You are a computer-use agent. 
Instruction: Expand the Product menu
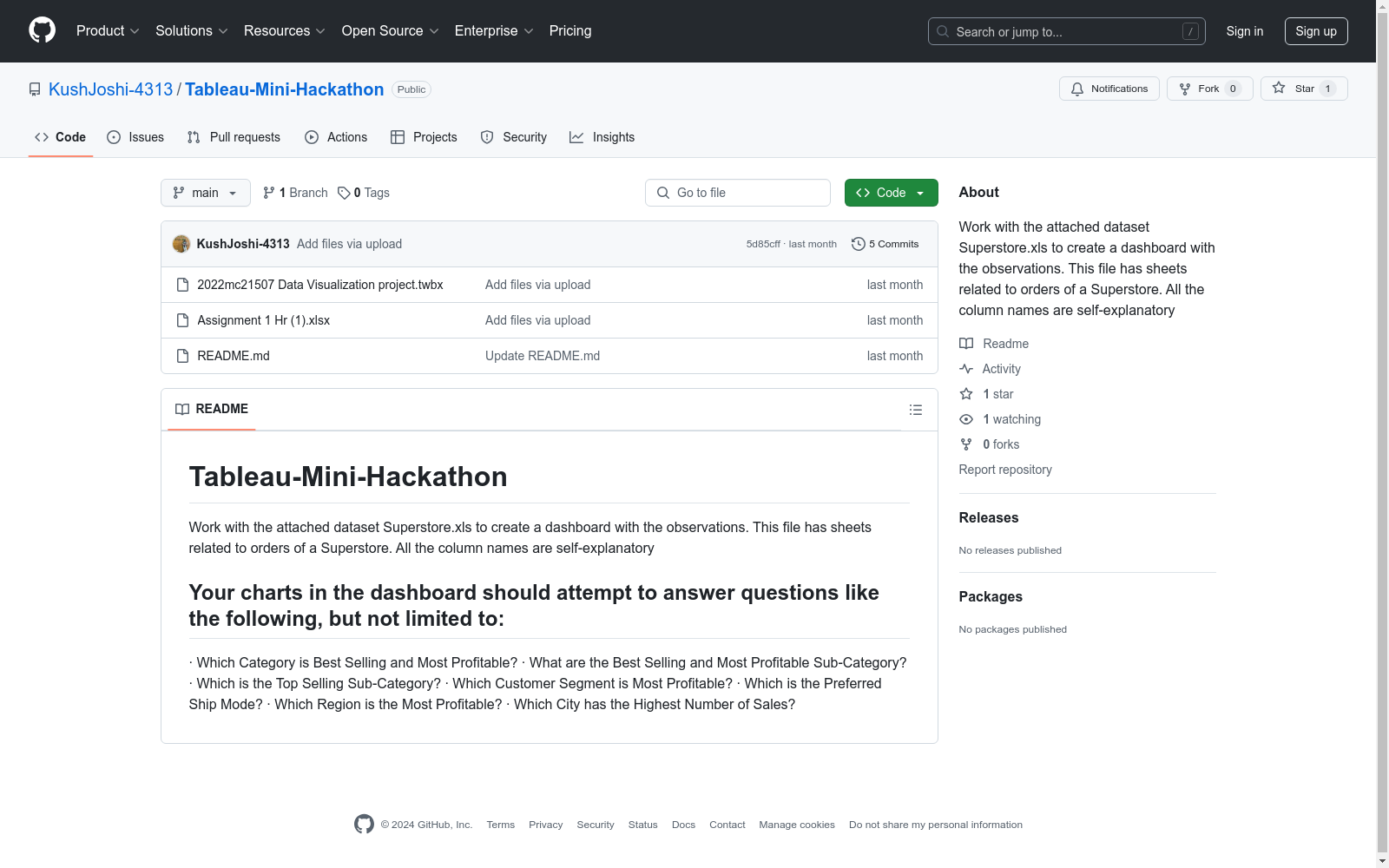[x=108, y=31]
